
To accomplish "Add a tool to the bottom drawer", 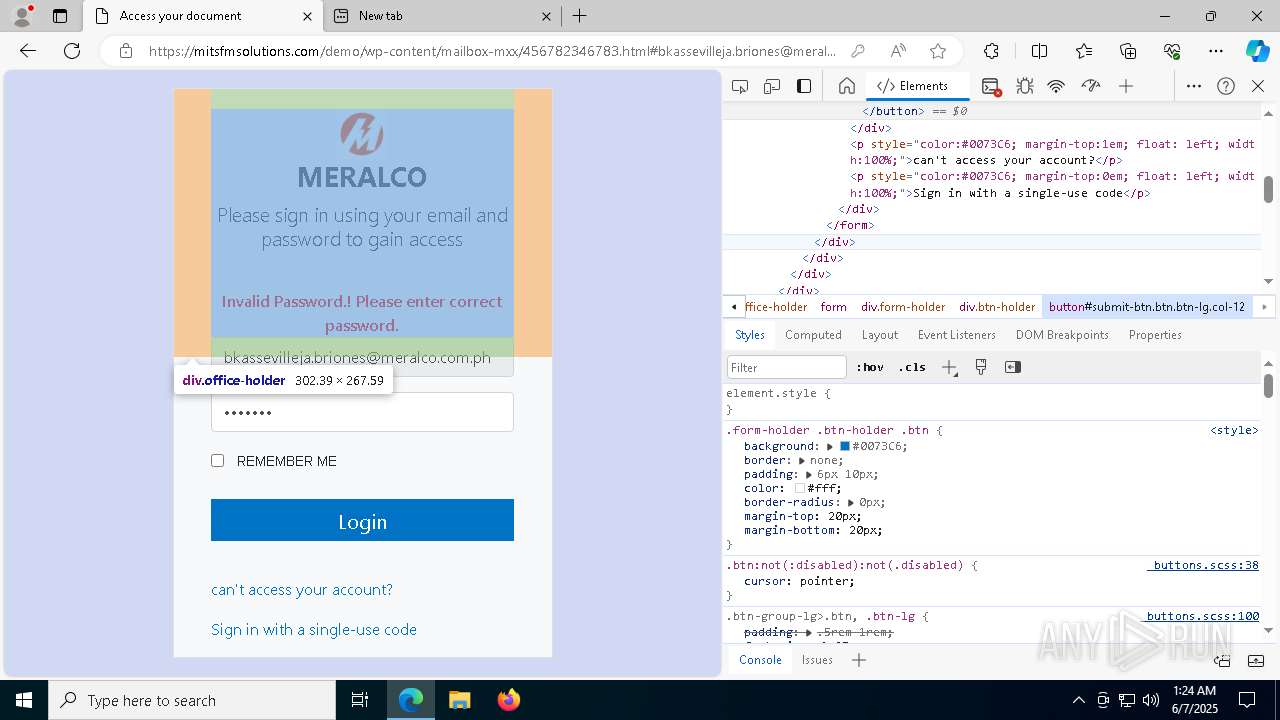I will pyautogui.click(x=858, y=660).
